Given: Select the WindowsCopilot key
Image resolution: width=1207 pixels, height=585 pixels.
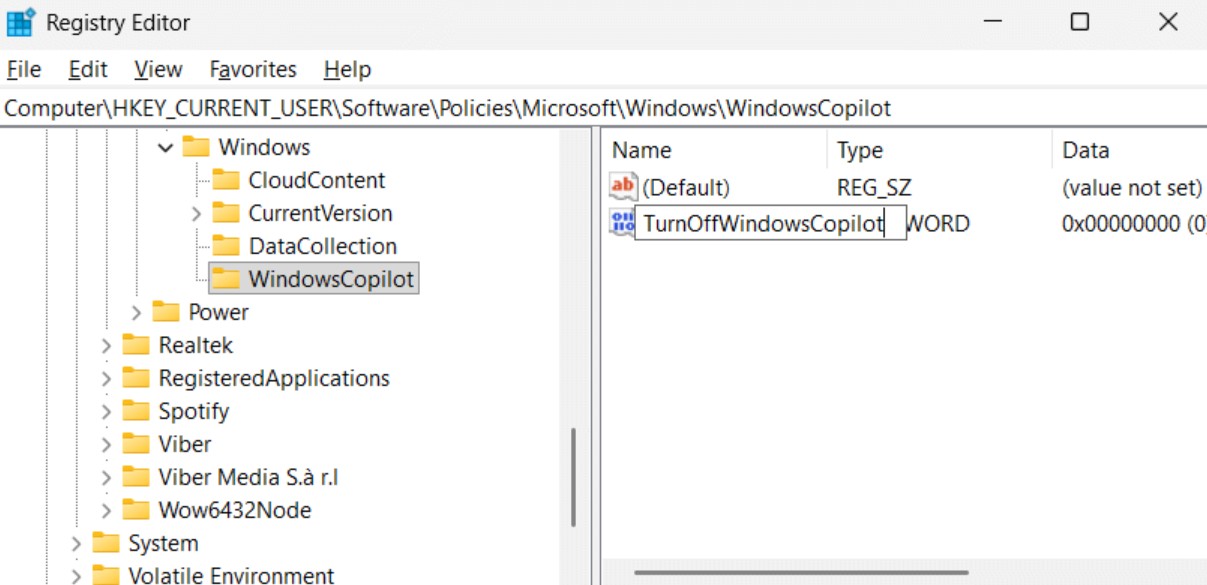Looking at the screenshot, I should 331,279.
